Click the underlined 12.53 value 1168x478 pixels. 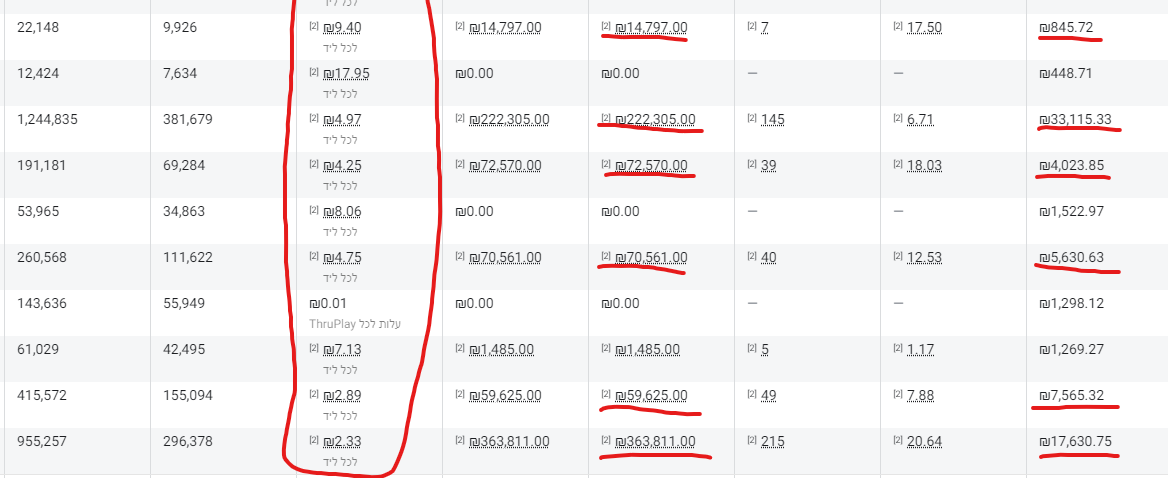924,258
